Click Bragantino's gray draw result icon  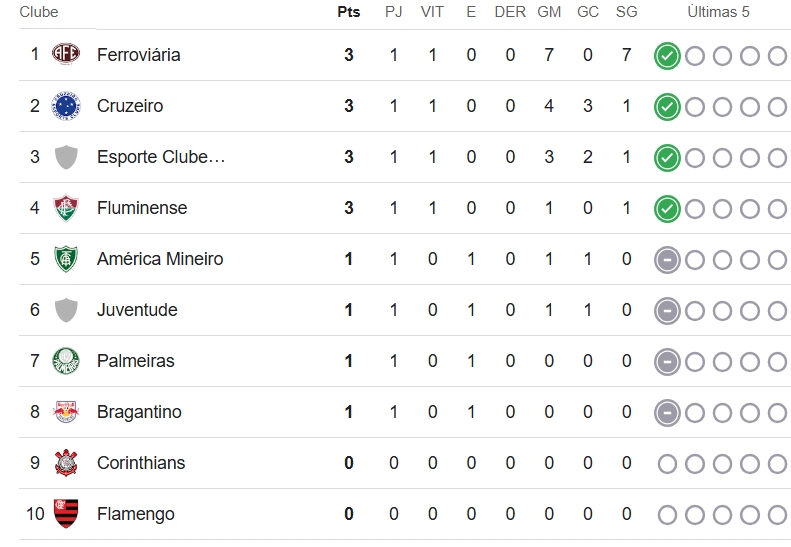click(667, 413)
